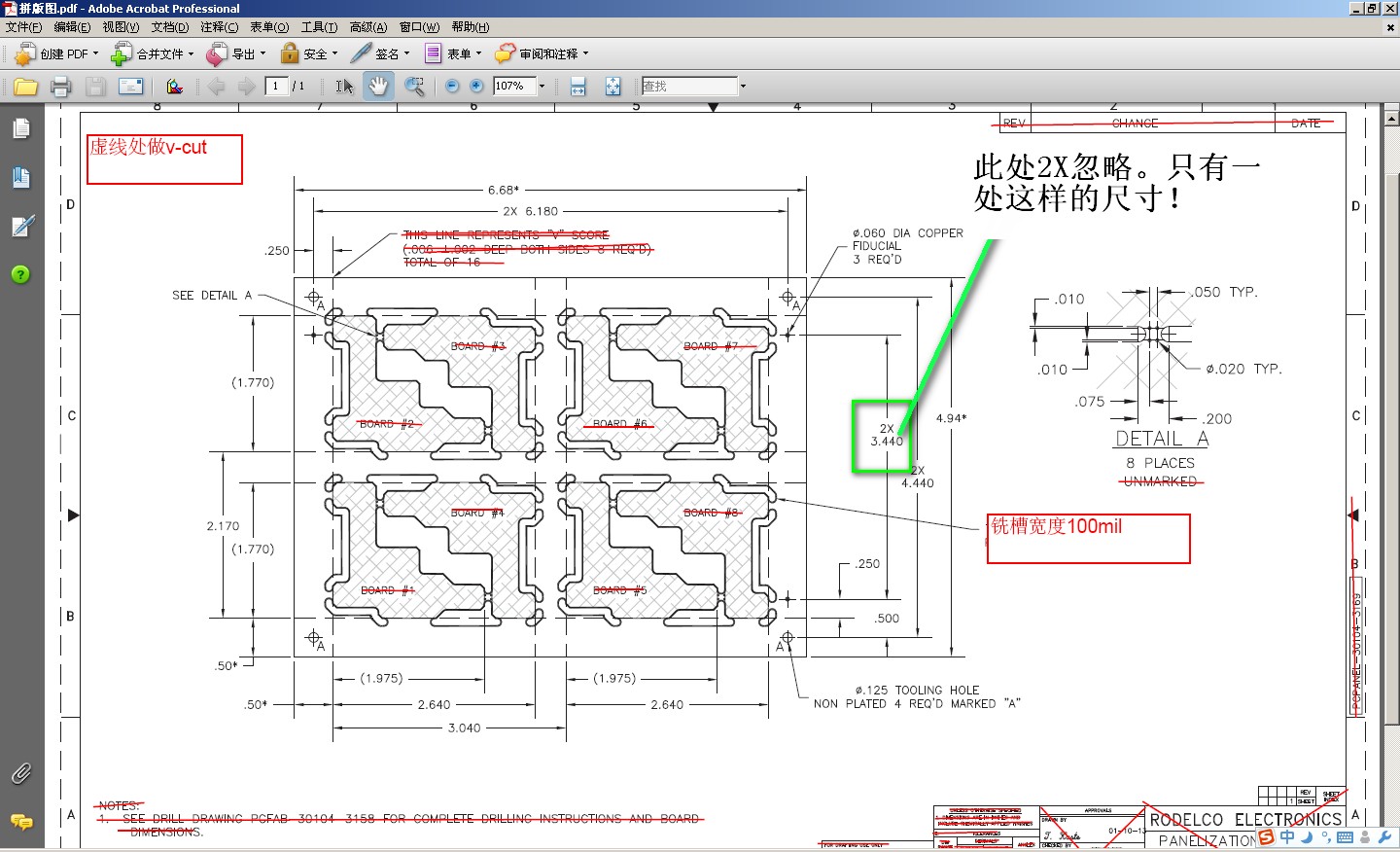The height and width of the screenshot is (852, 1400).
Task: Set Fit Width page view
Action: [x=578, y=87]
